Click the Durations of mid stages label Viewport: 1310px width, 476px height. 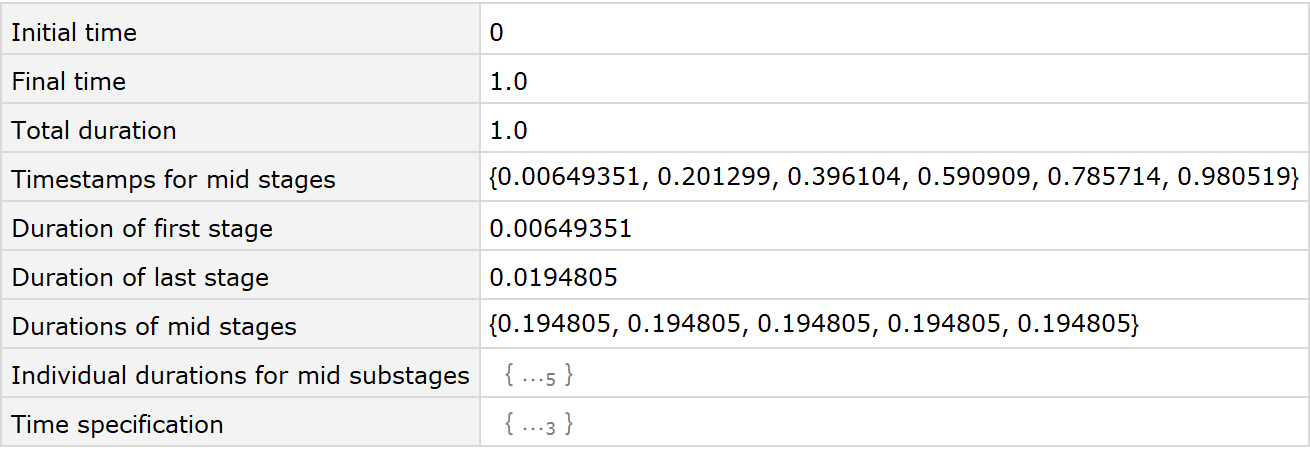154,327
